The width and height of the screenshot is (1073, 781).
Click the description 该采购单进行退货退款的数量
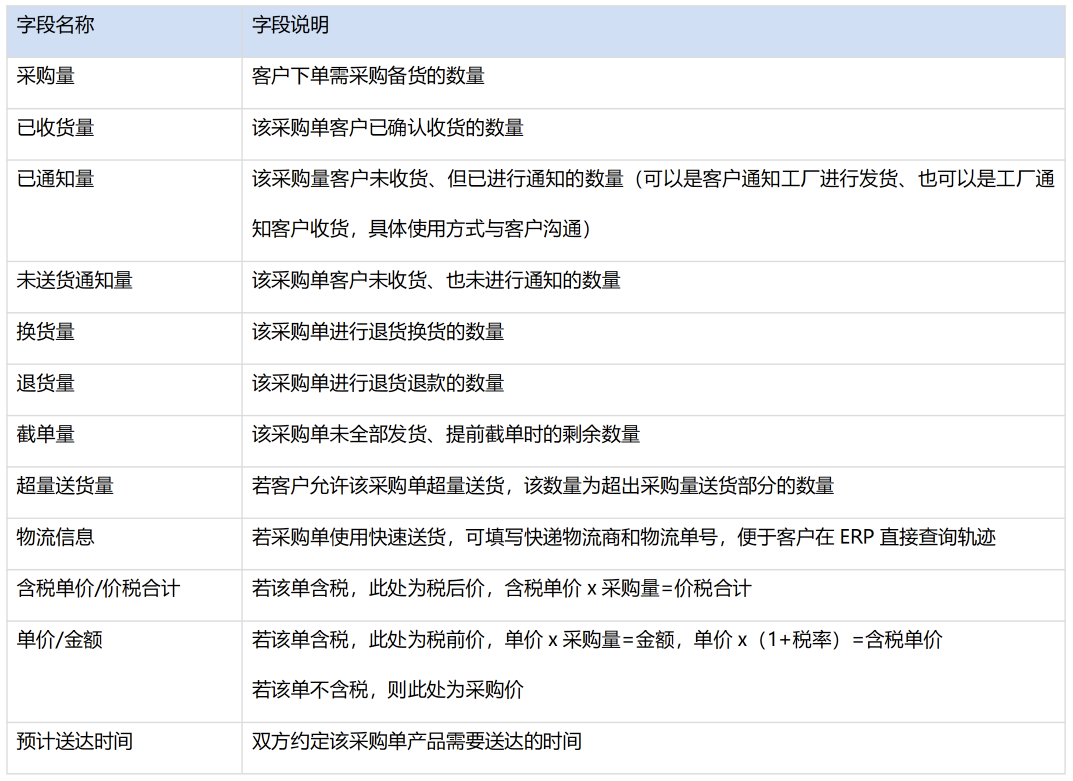[x=378, y=383]
